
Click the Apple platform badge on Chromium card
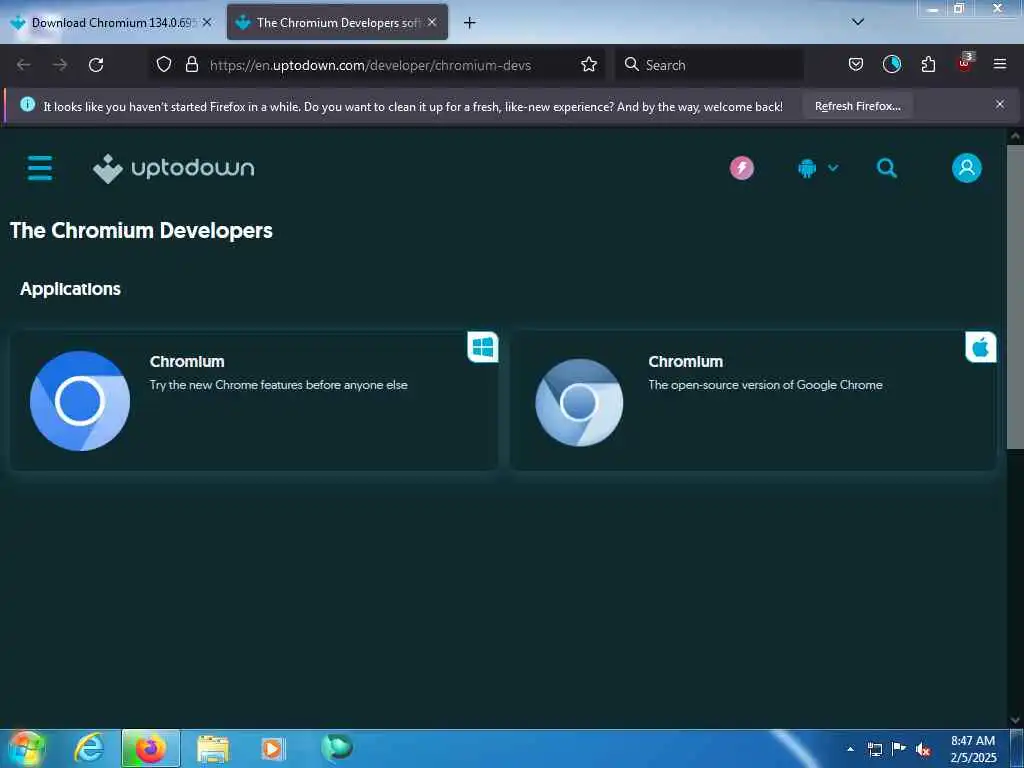coord(981,347)
